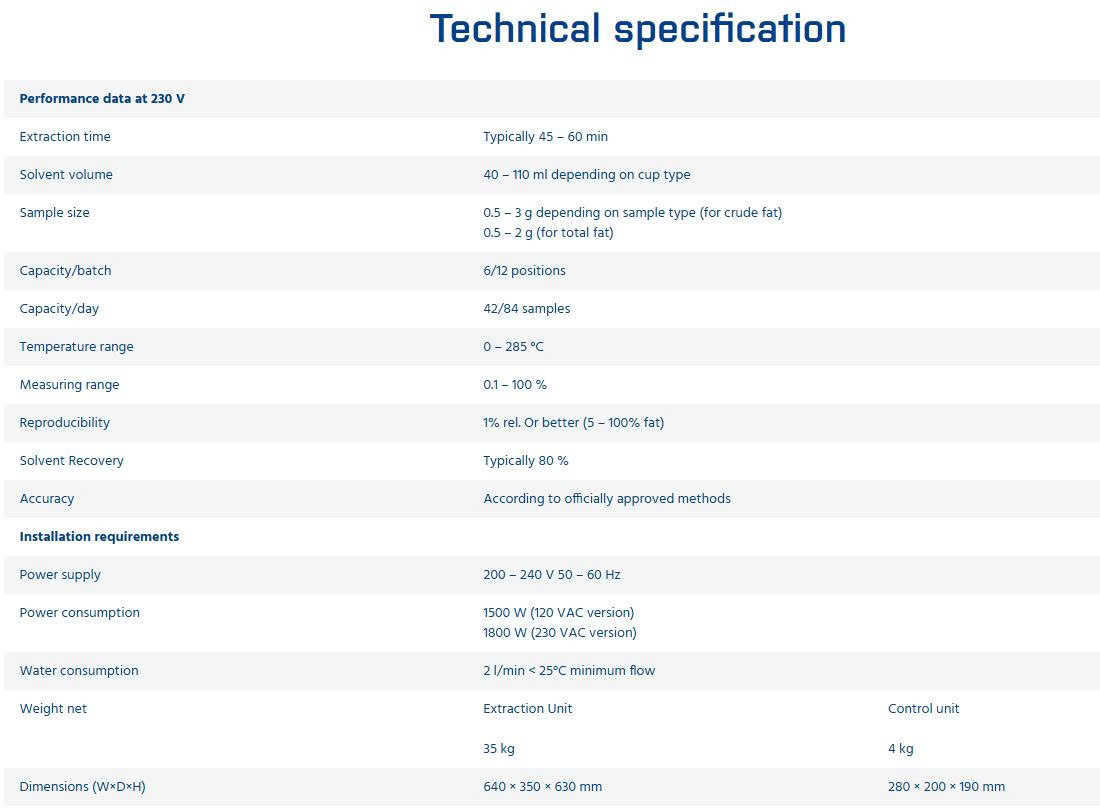Click 'According to officially approved methods' text
The image size is (1100, 812).
coord(607,499)
